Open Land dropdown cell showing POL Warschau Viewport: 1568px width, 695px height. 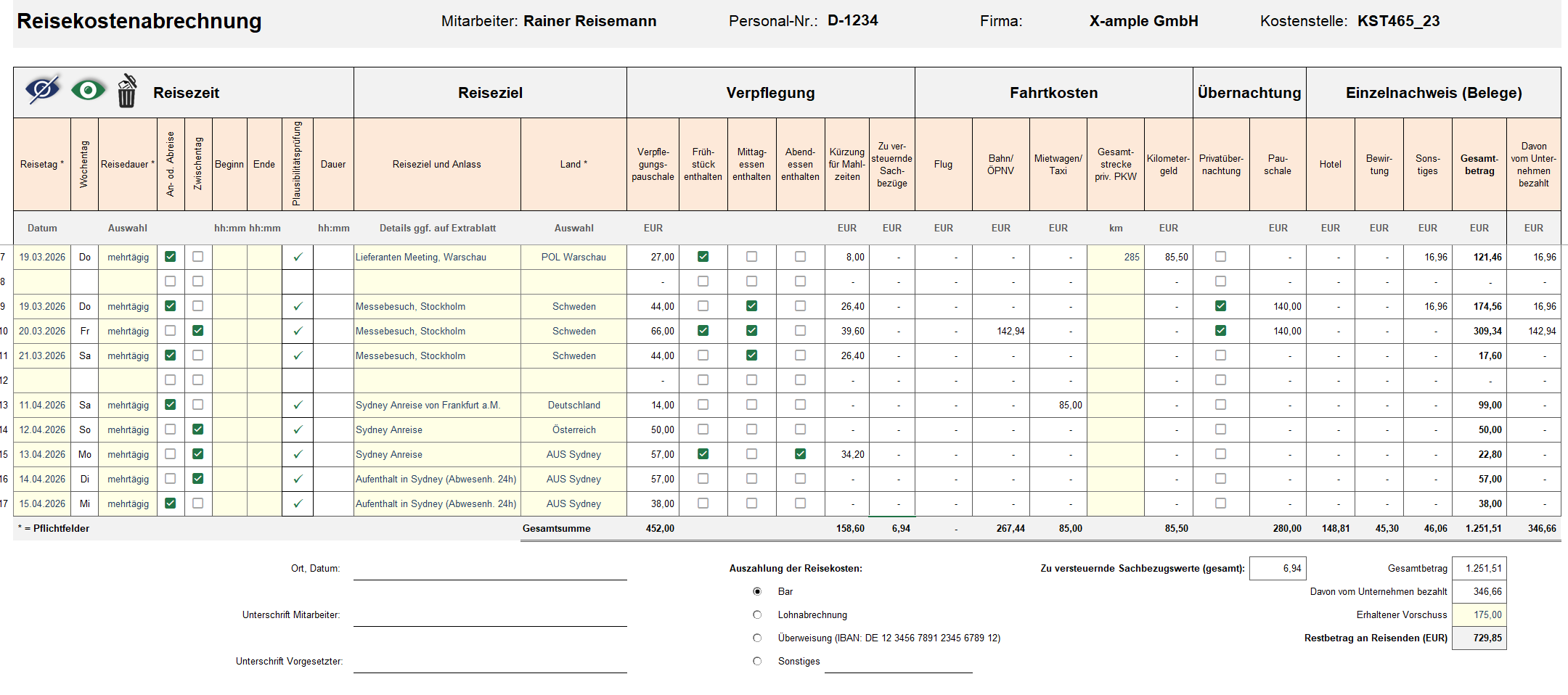pyautogui.click(x=573, y=257)
